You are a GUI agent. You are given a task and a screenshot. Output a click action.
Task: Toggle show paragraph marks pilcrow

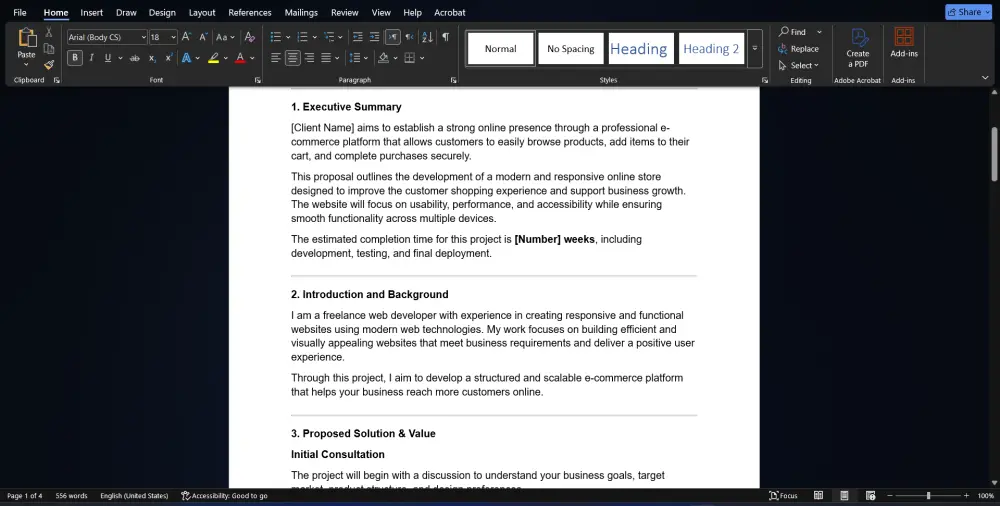[445, 37]
